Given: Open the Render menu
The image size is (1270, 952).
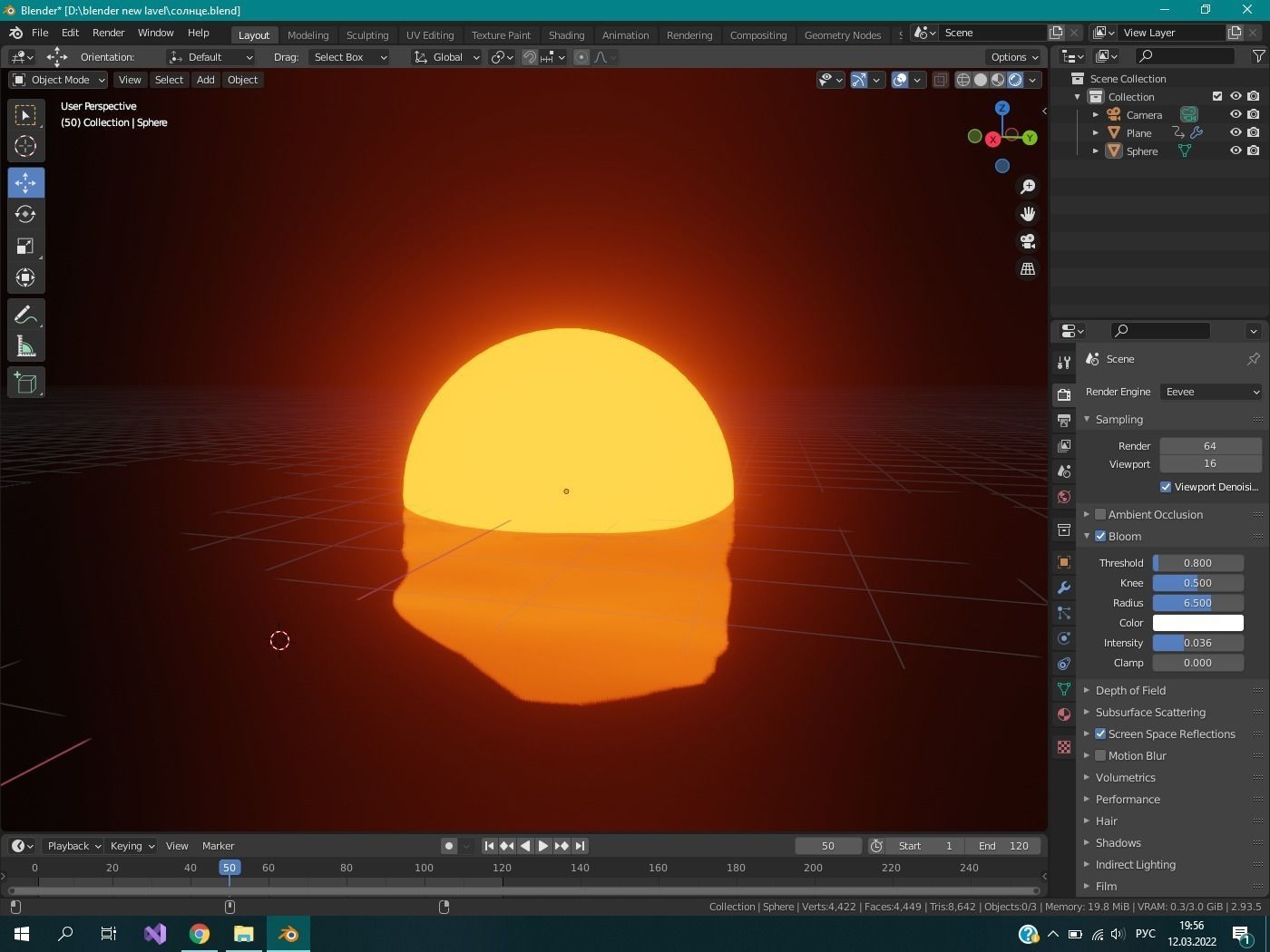Looking at the screenshot, I should click(108, 32).
